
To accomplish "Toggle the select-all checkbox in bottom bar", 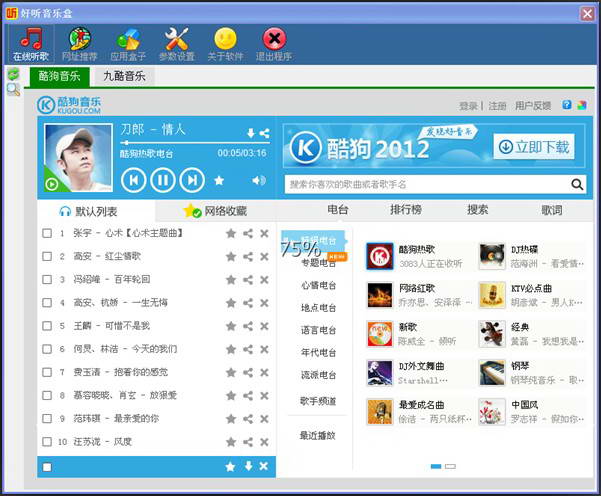I will coord(47,467).
